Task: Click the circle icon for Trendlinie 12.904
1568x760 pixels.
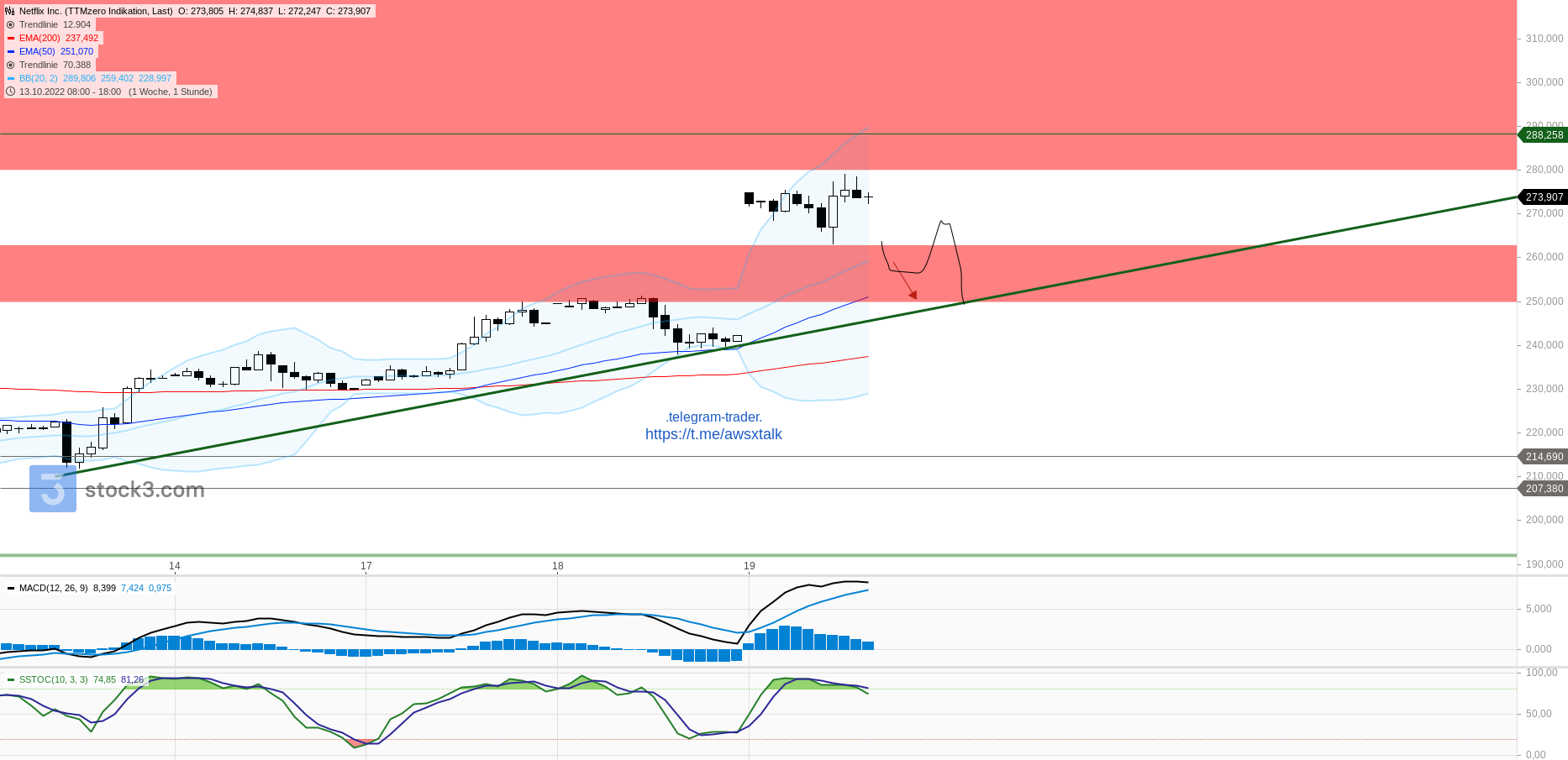Action: [x=11, y=24]
